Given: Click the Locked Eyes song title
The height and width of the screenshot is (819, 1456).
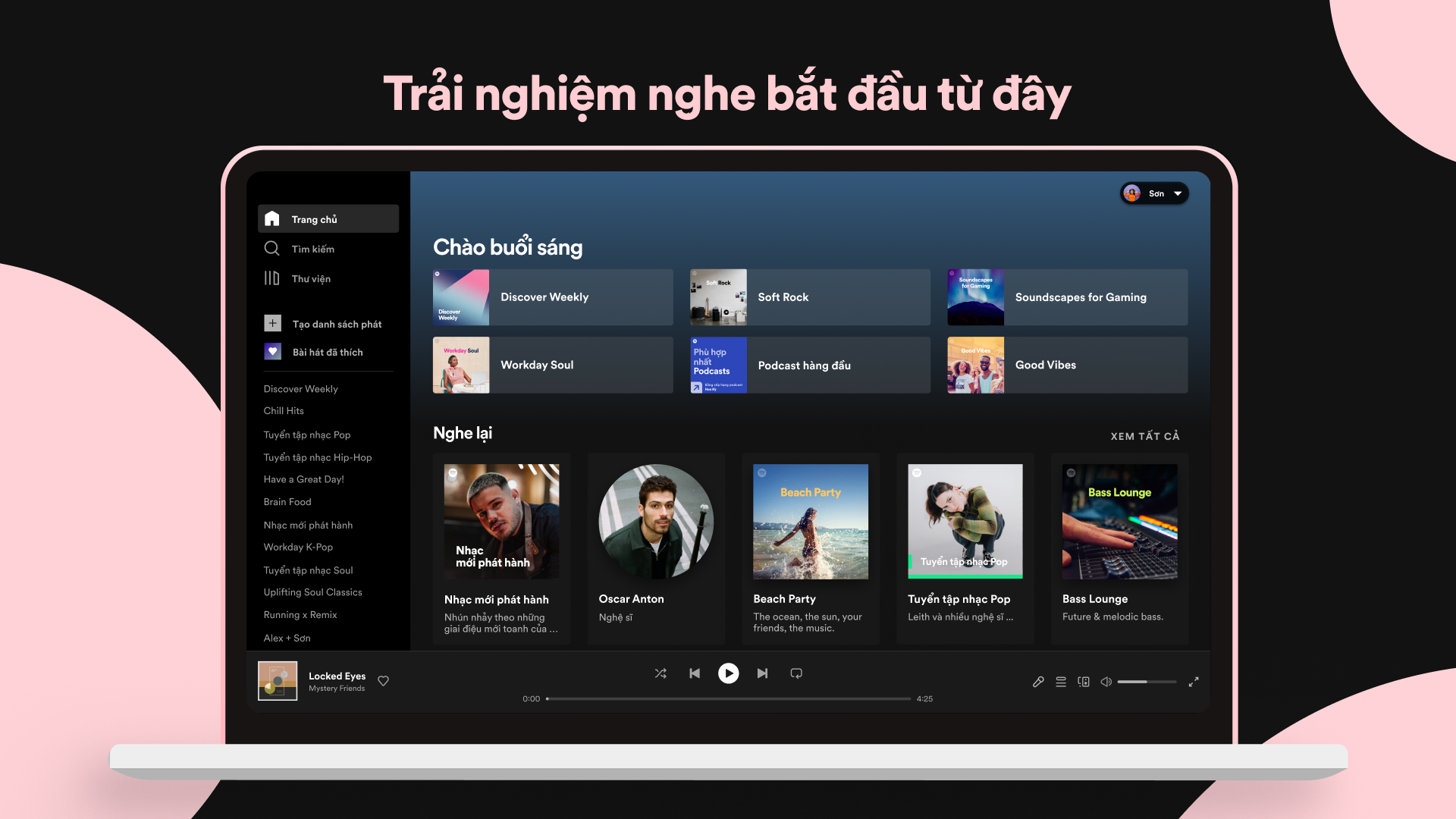Looking at the screenshot, I should tap(337, 676).
